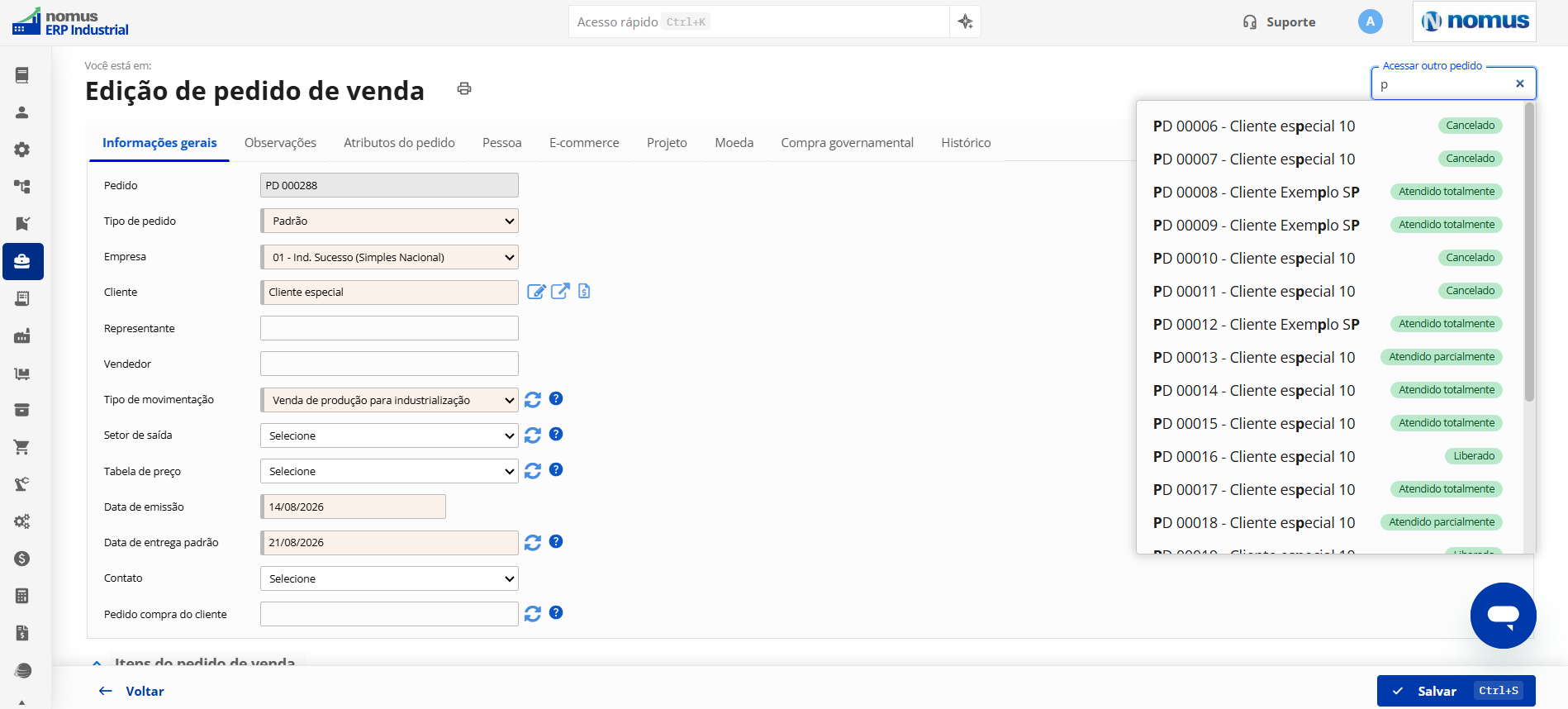The height and width of the screenshot is (709, 1568).
Task: Open user avatar A menu
Action: pos(1370,21)
